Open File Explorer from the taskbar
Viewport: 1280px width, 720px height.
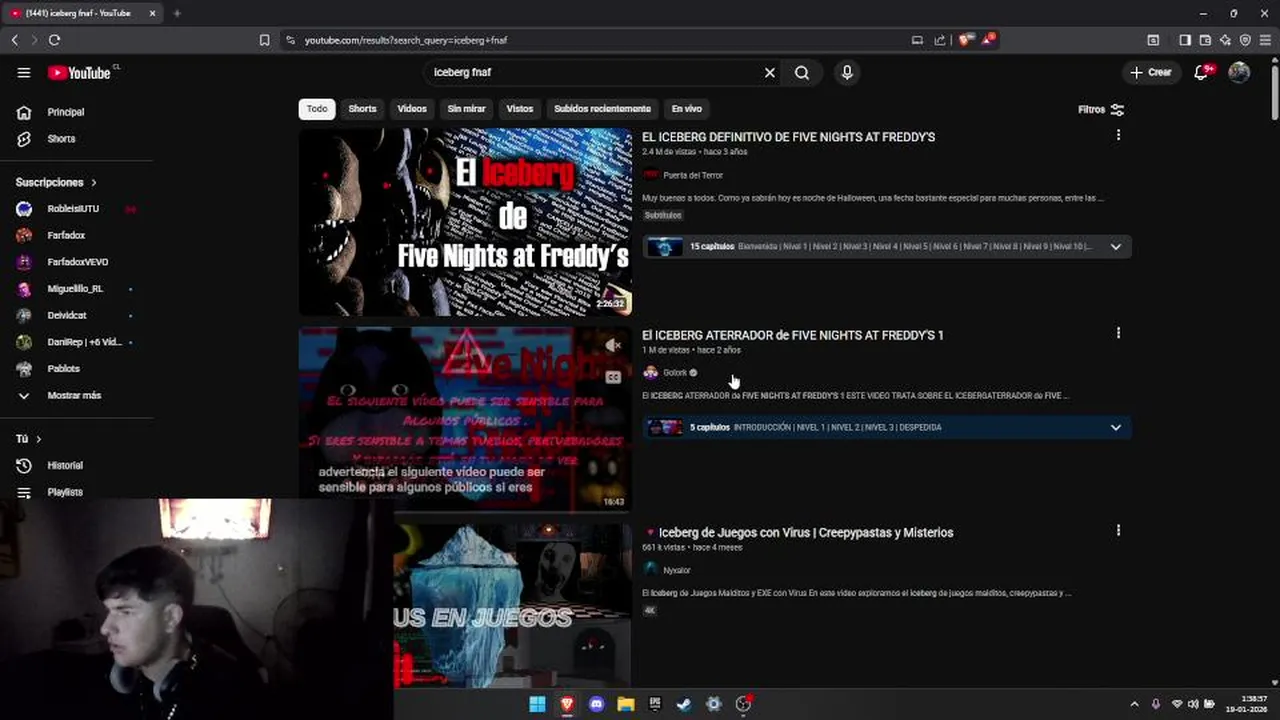coord(626,704)
